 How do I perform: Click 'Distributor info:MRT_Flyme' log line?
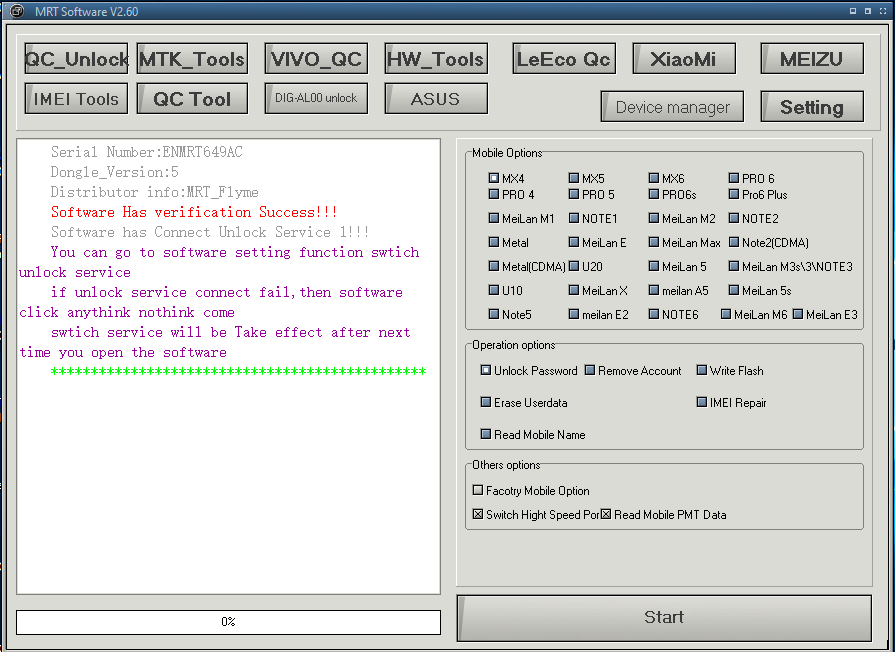pos(155,192)
